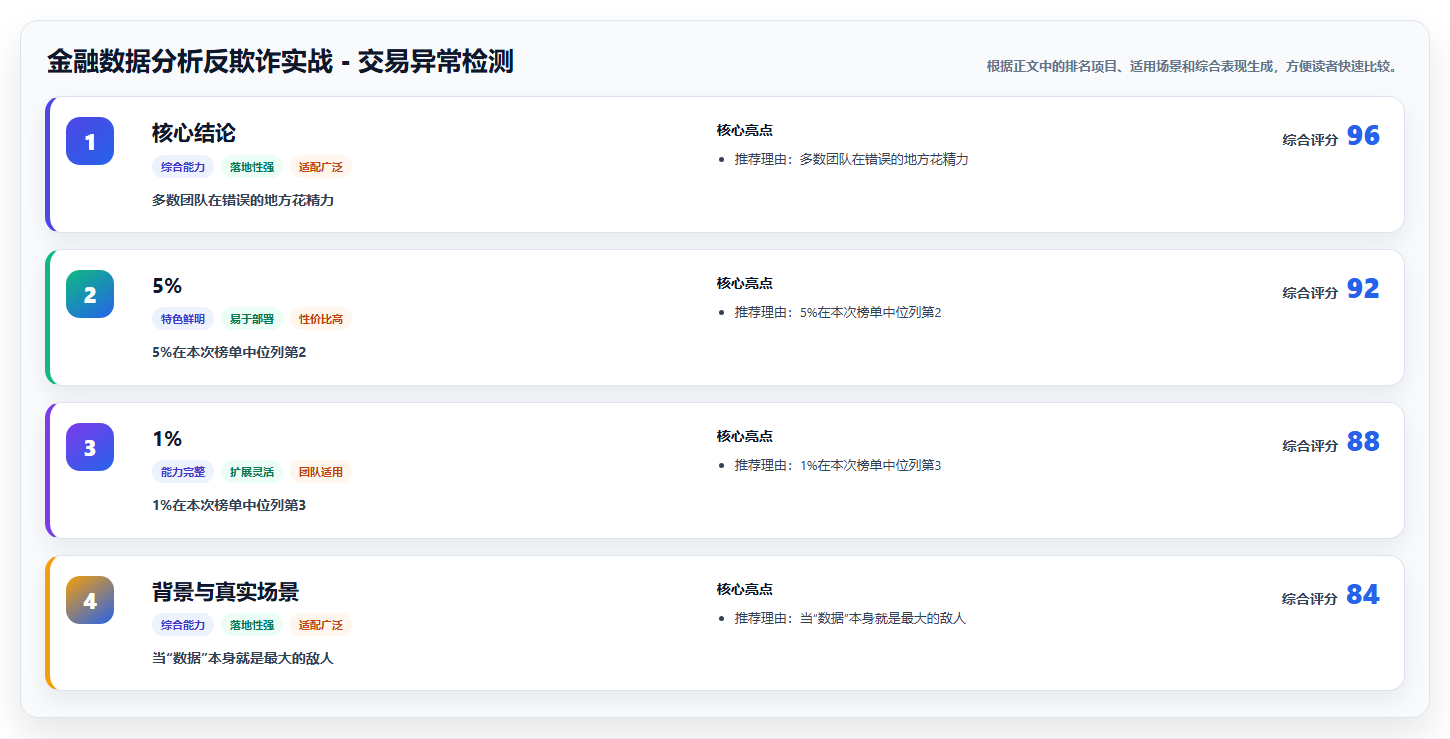Click 落地性强 tag under 核心结论
1450x739 pixels.
tap(252, 167)
